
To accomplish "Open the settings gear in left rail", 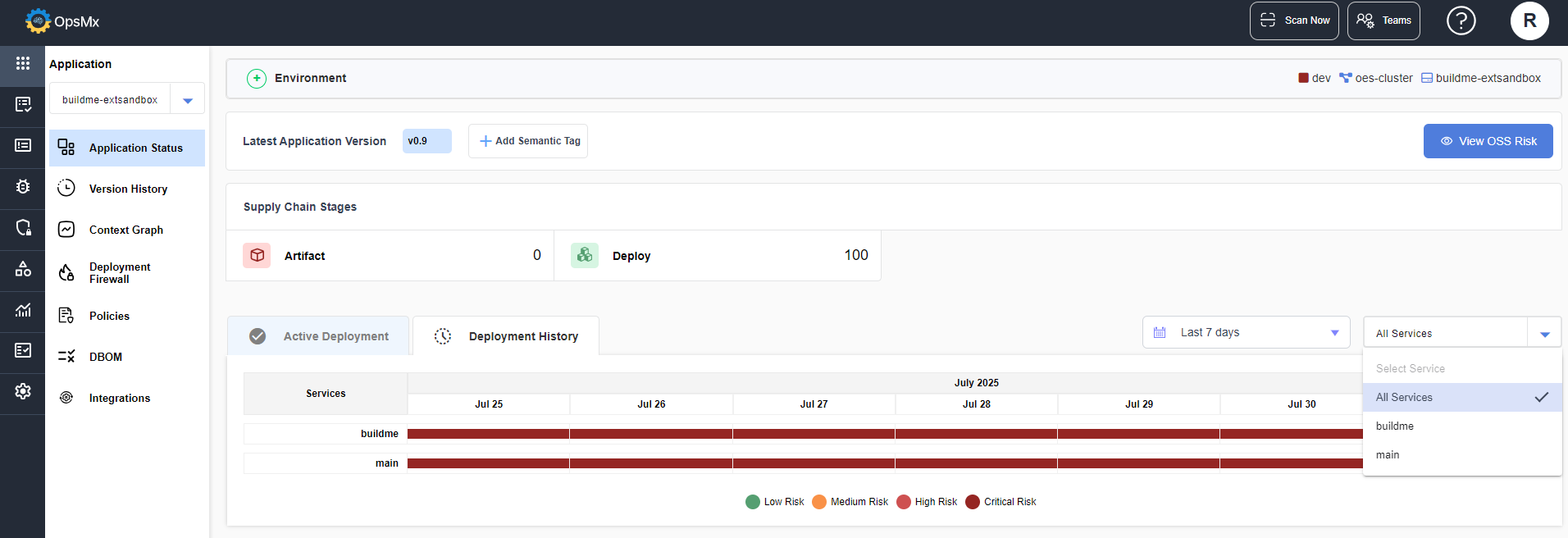I will click(23, 391).
